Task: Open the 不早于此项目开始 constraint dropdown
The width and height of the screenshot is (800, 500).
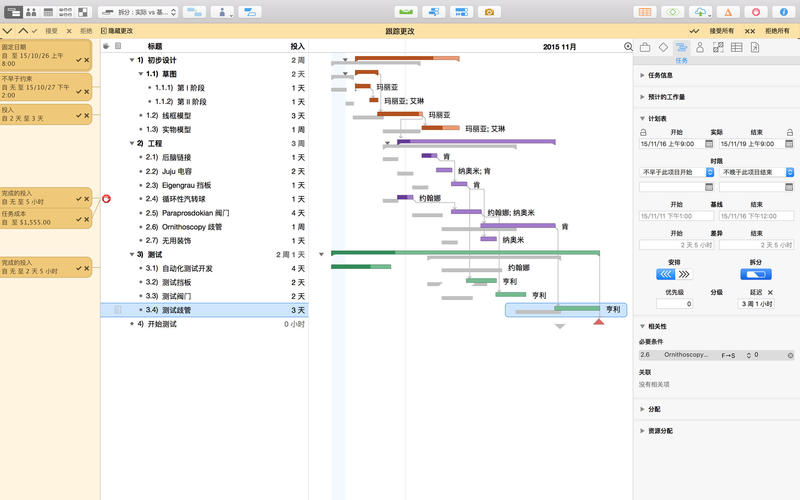Action: click(677, 172)
